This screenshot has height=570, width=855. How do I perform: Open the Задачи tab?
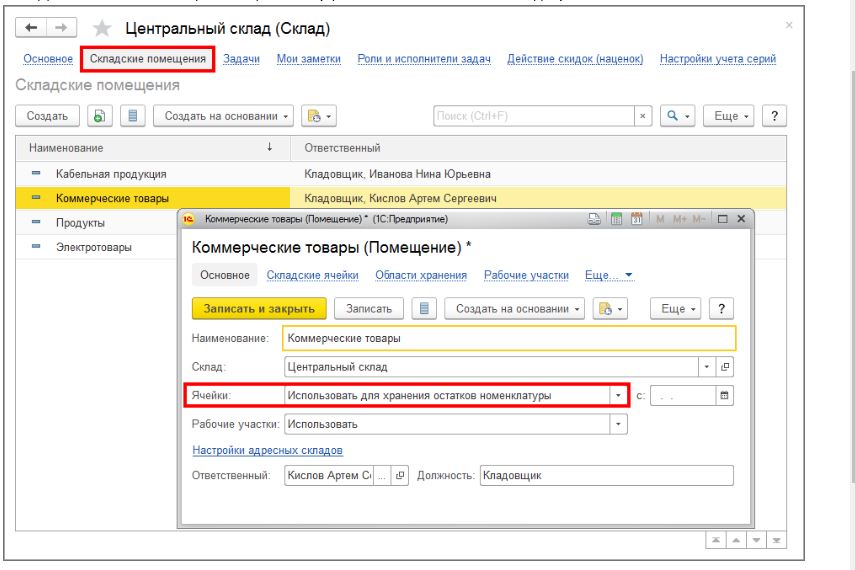(x=241, y=59)
